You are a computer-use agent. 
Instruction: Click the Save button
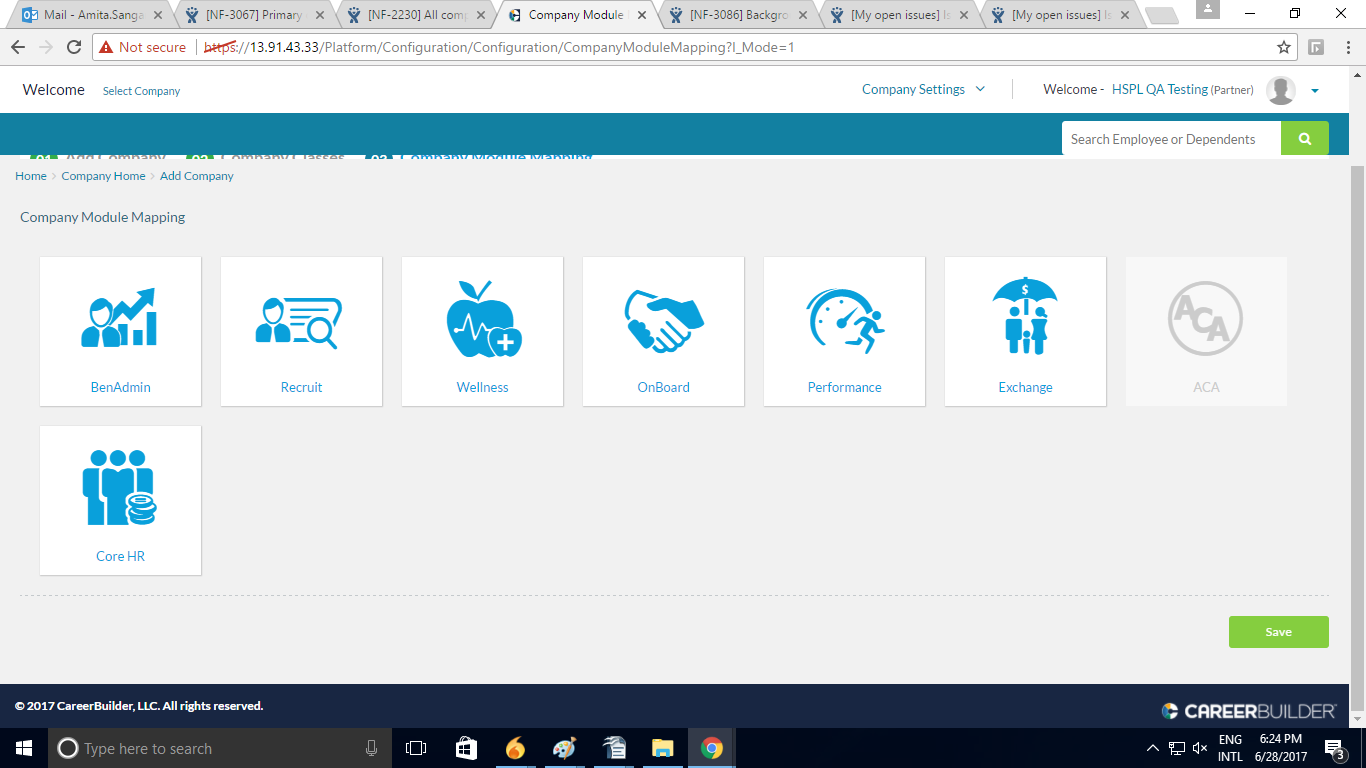(1278, 632)
